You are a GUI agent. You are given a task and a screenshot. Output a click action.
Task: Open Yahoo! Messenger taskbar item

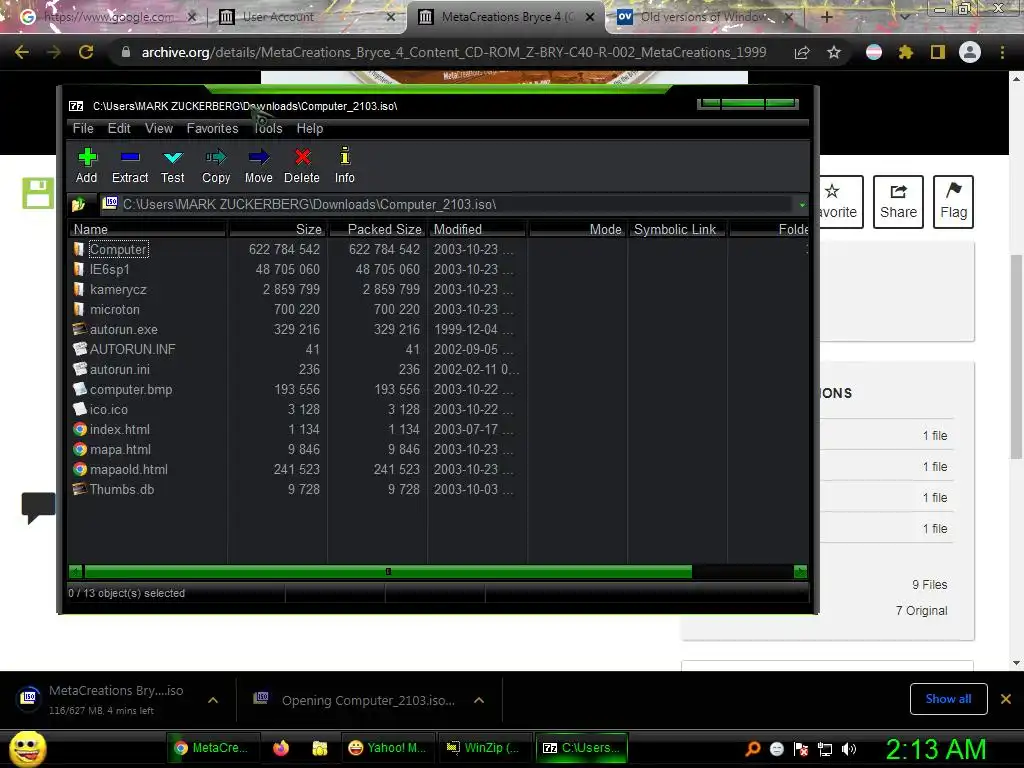(x=387, y=748)
